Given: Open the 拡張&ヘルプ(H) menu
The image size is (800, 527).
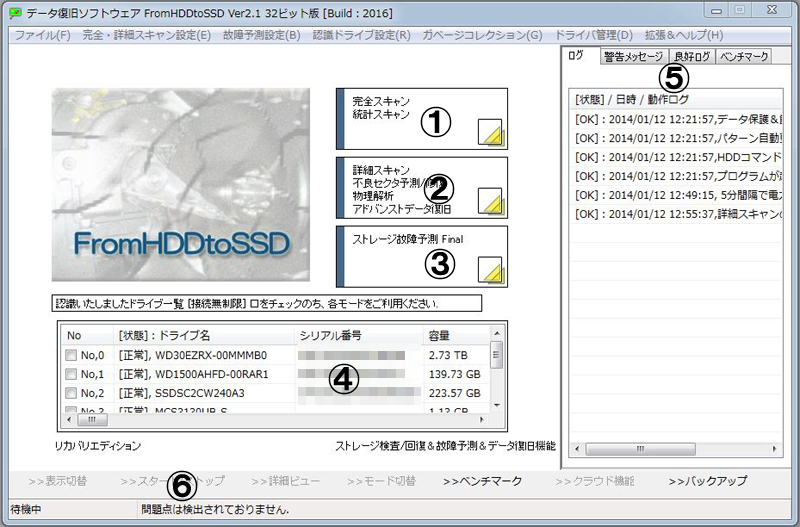Looking at the screenshot, I should [x=684, y=35].
